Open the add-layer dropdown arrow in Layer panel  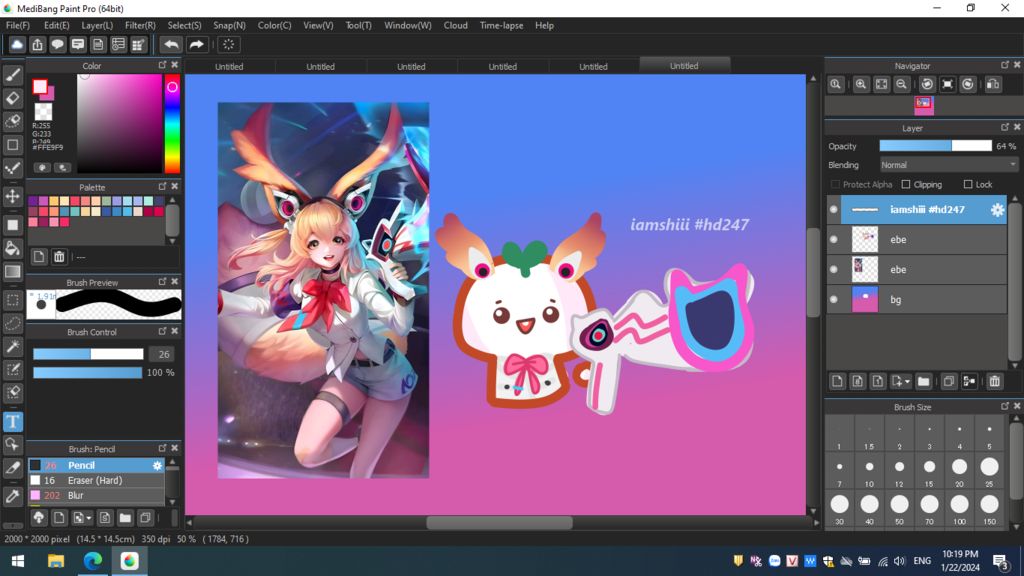(907, 381)
